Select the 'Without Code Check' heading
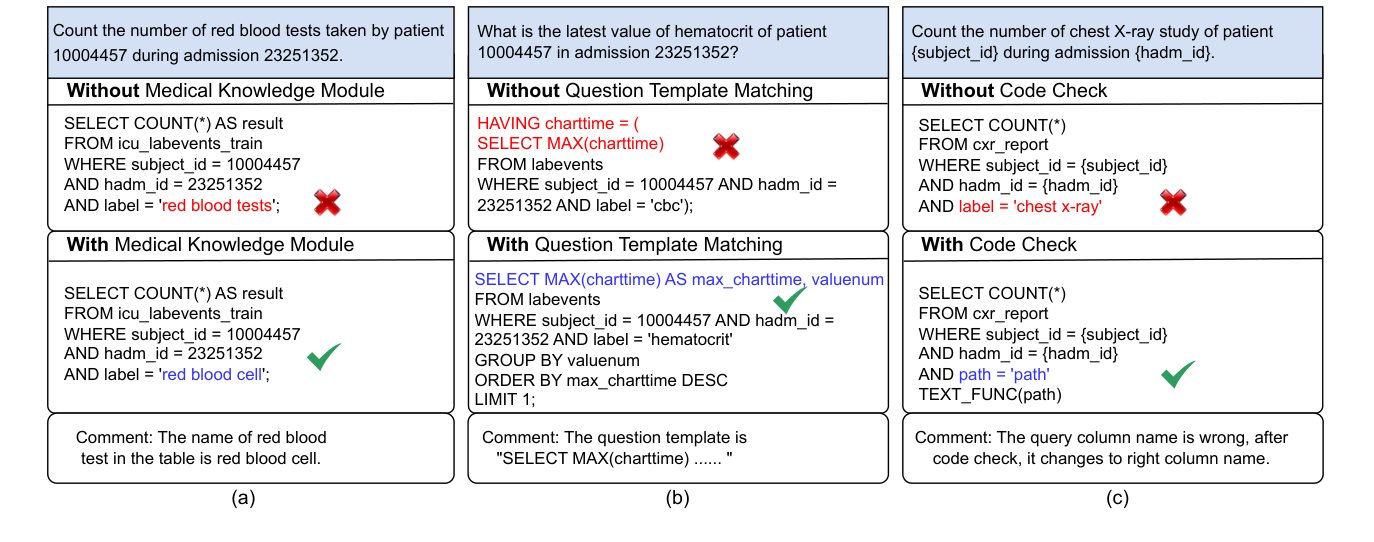This screenshot has height=542, width=1374. (1014, 91)
